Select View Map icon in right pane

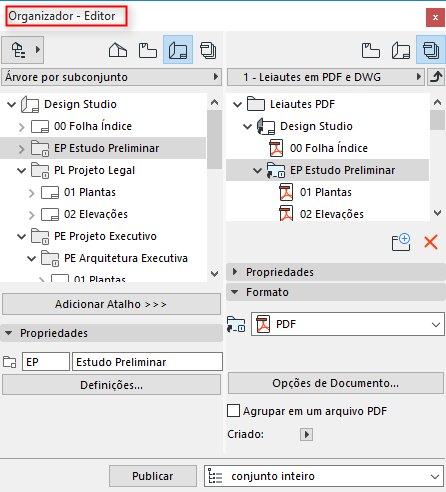371,50
